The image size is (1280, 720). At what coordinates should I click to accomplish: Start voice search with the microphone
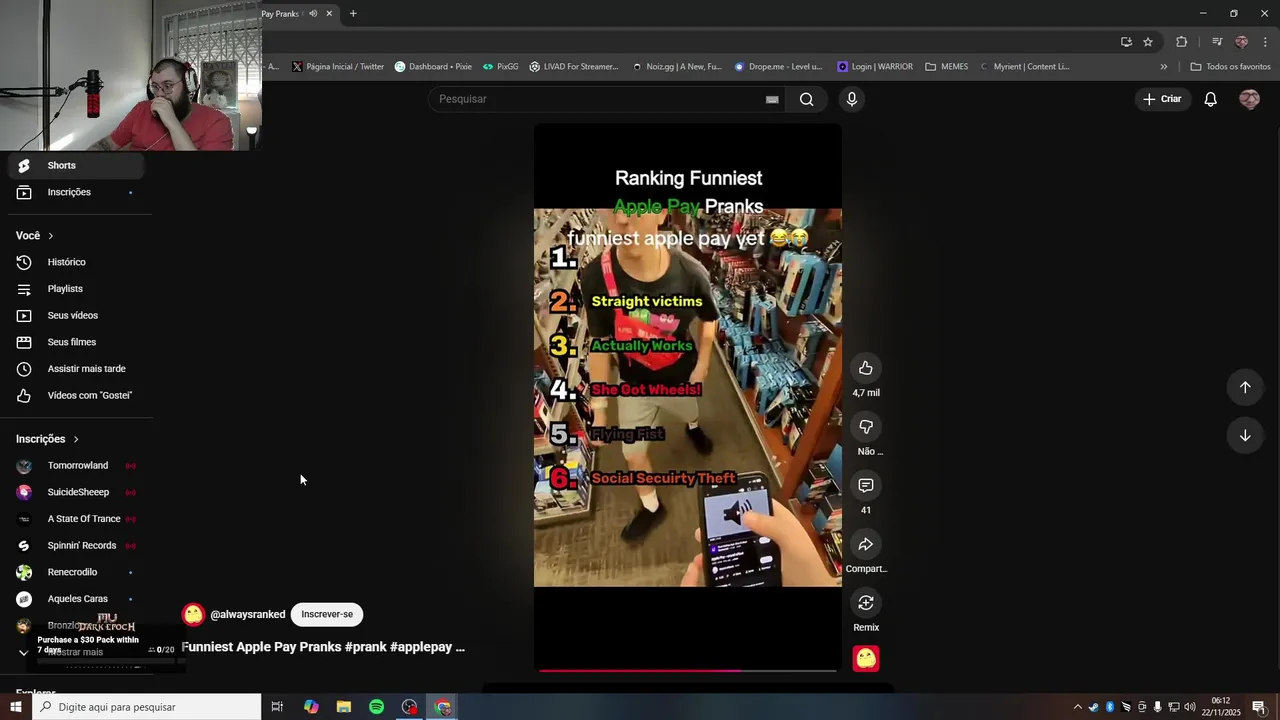click(x=852, y=99)
